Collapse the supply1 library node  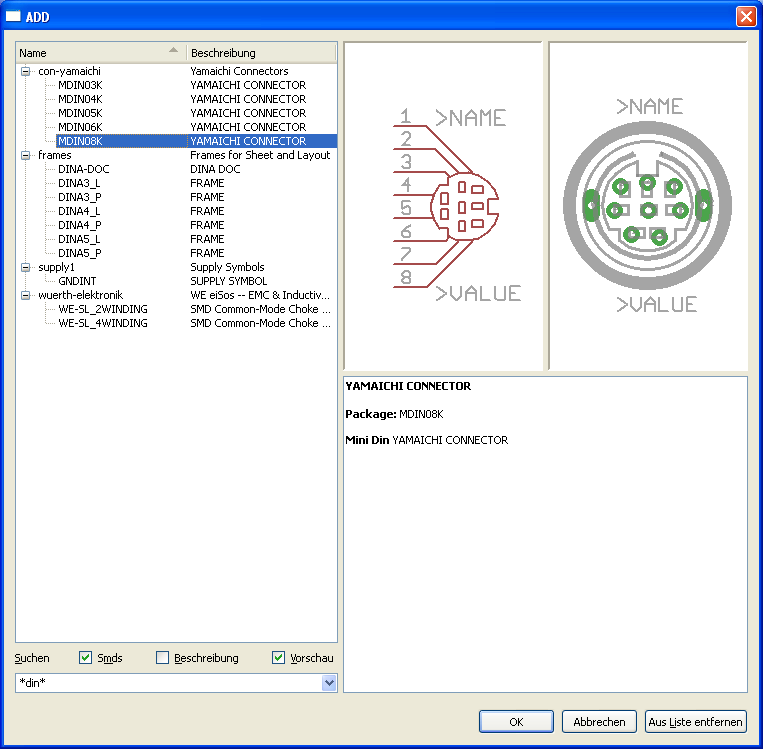[25, 268]
